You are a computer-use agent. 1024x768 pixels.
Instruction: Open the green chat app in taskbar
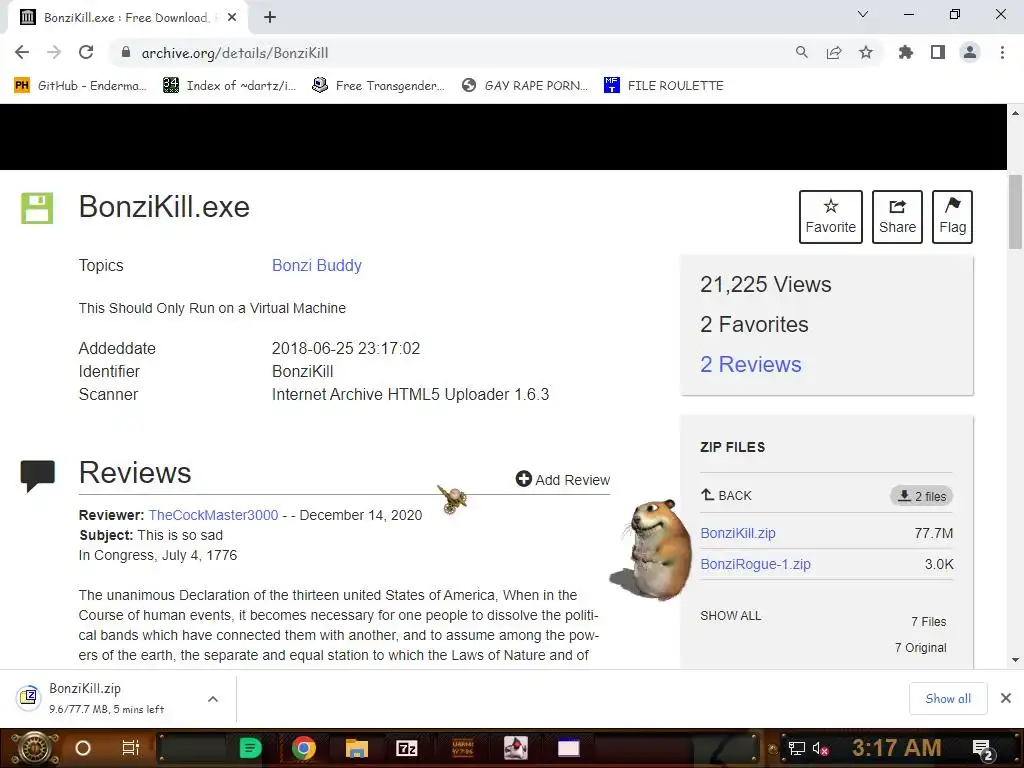[x=250, y=748]
